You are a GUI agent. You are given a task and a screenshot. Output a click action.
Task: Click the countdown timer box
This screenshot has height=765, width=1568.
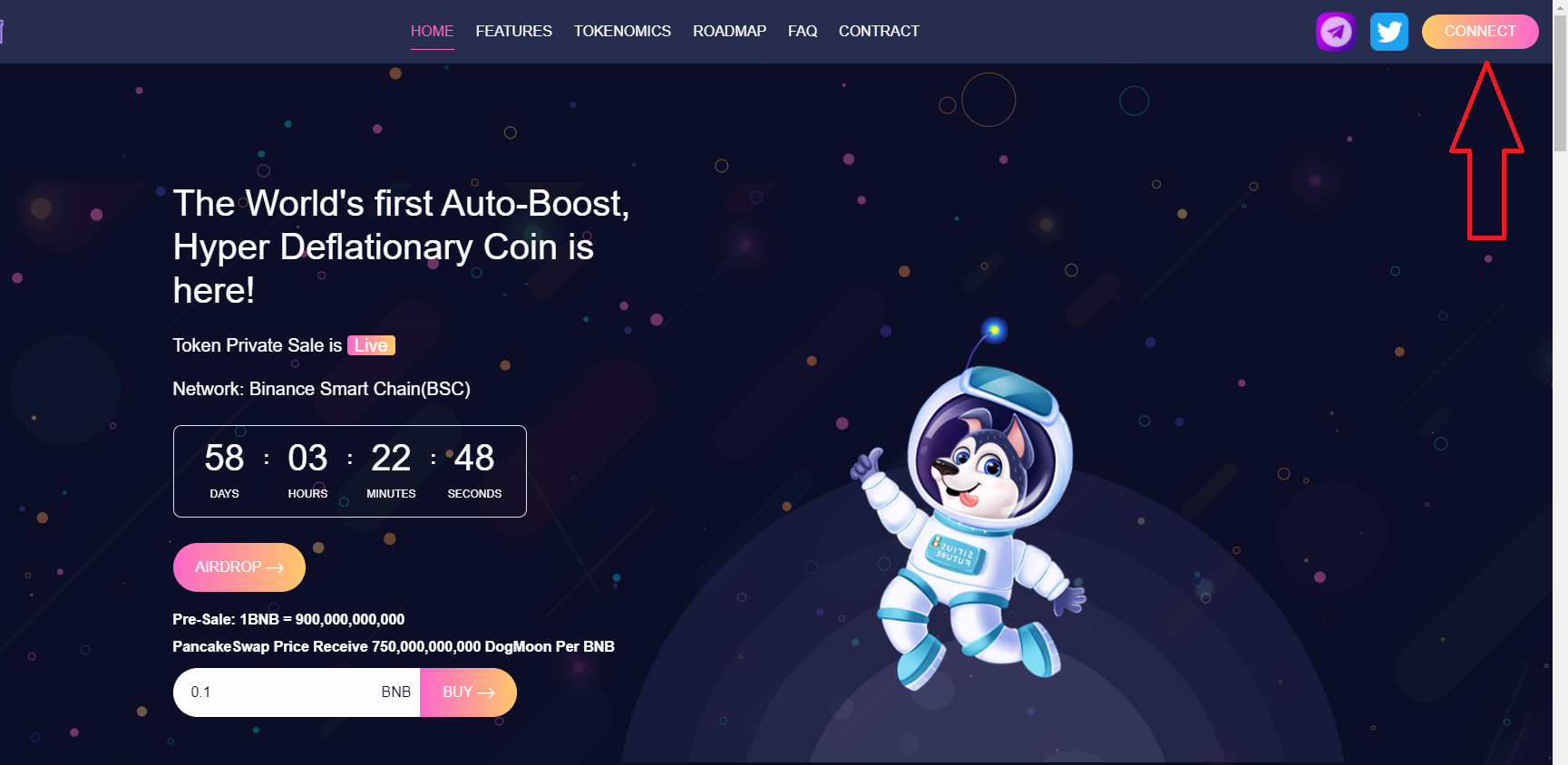click(x=349, y=471)
